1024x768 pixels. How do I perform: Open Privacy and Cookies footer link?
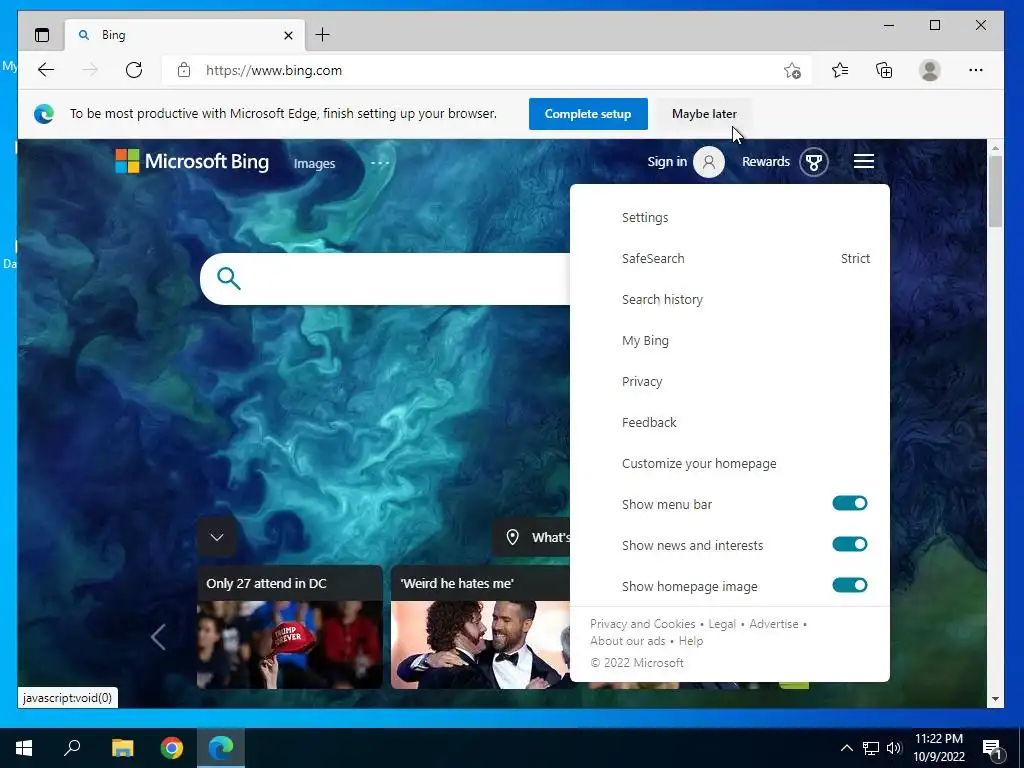tap(643, 624)
